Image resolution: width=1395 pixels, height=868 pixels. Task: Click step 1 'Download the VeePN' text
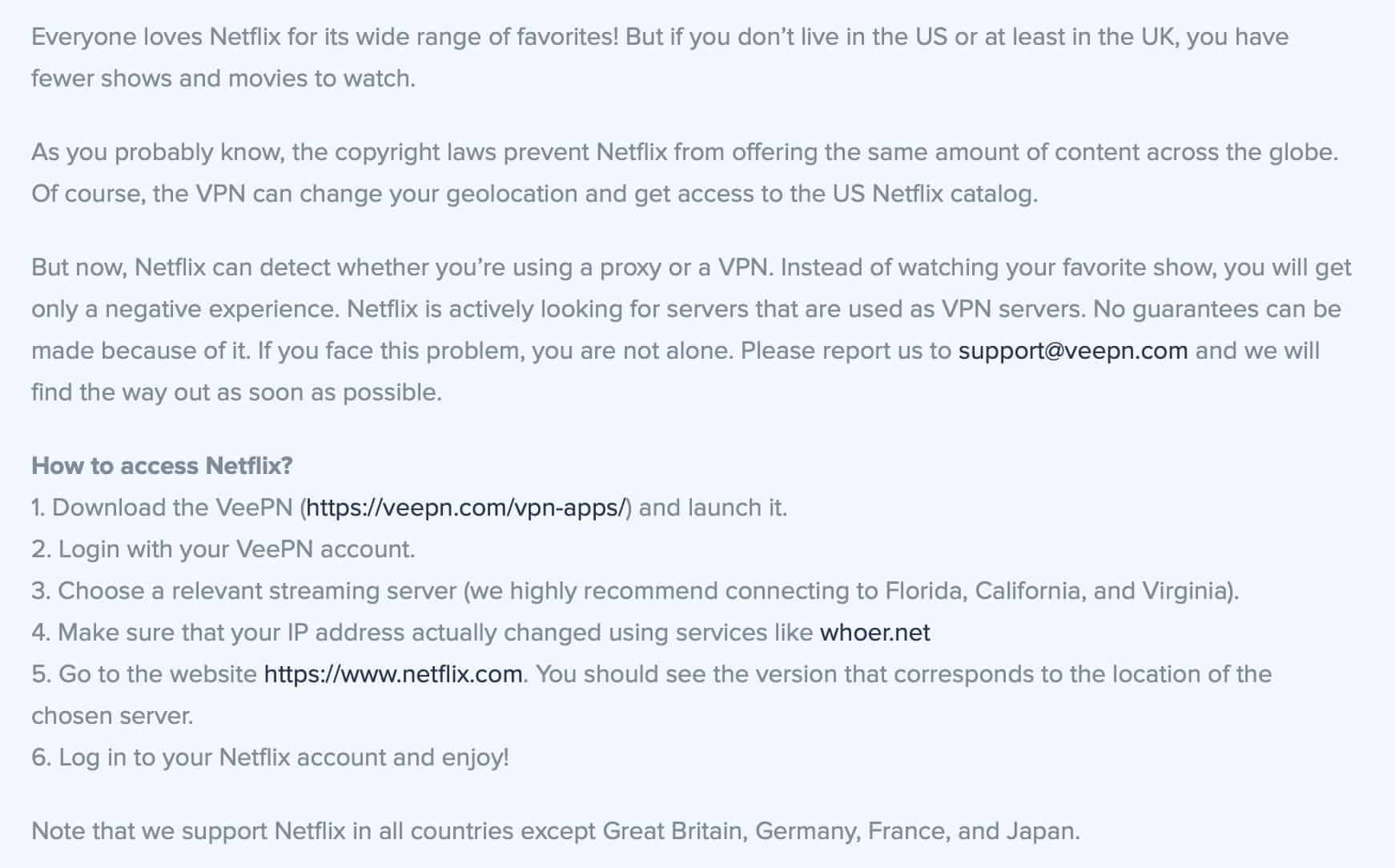coord(409,508)
